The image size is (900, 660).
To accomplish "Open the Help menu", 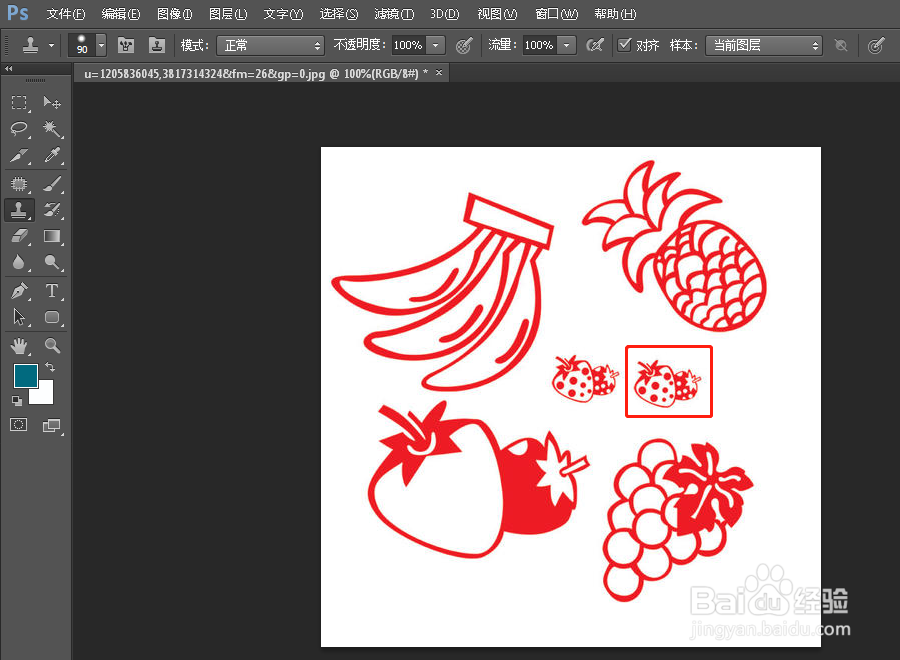I will [615, 14].
